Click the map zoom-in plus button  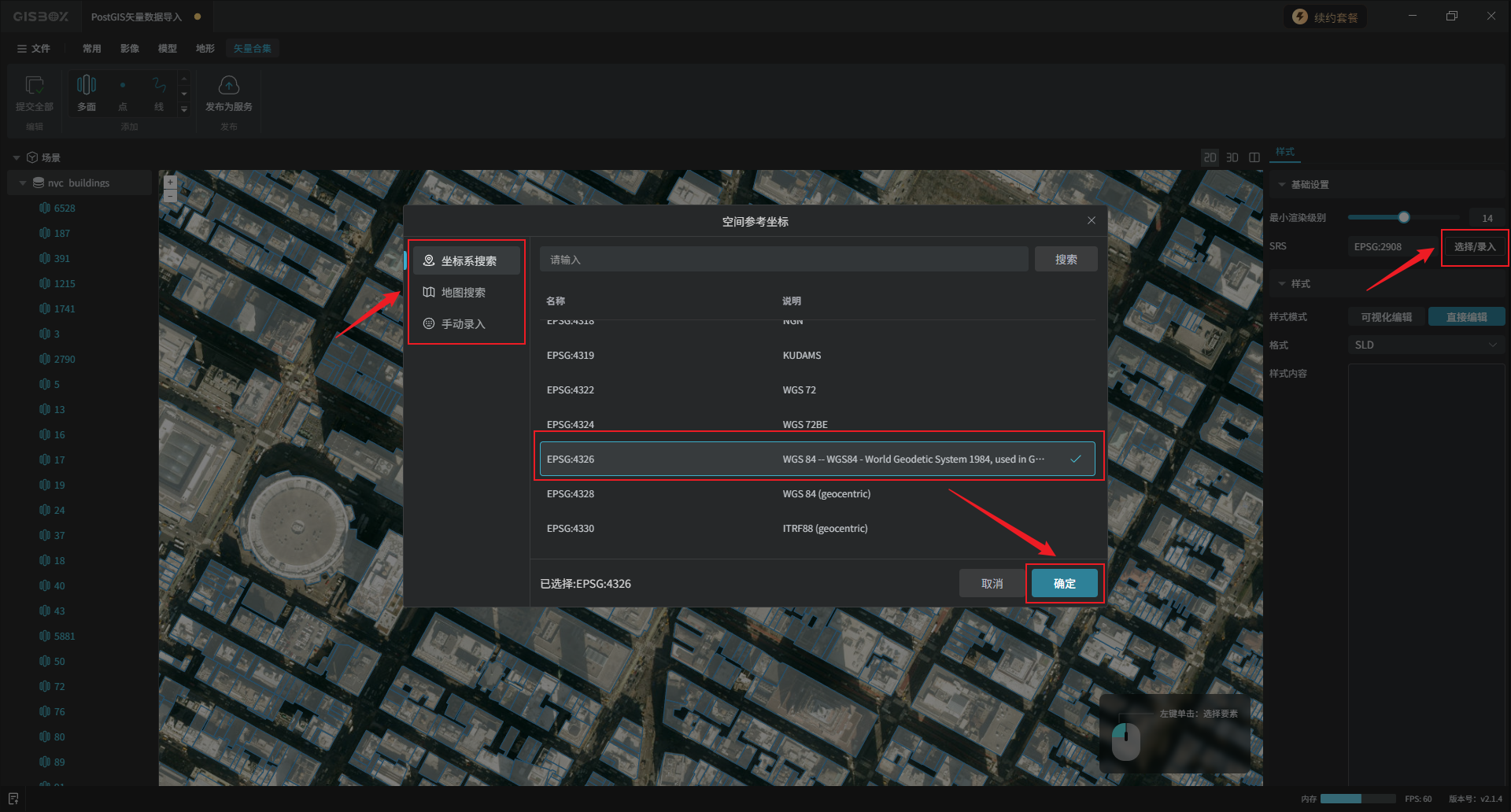coord(170,182)
